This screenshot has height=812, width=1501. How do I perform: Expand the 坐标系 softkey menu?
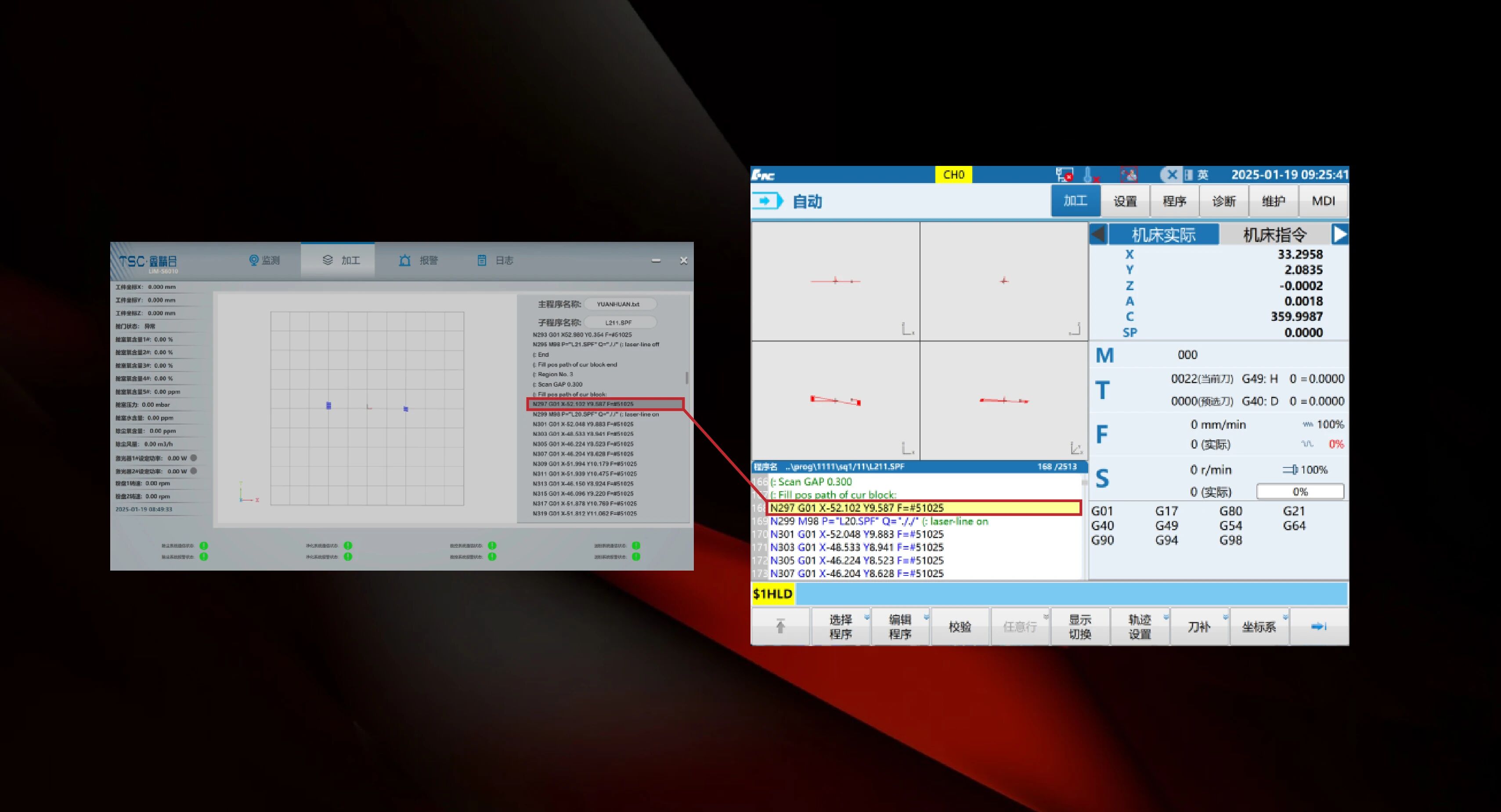point(1259,626)
